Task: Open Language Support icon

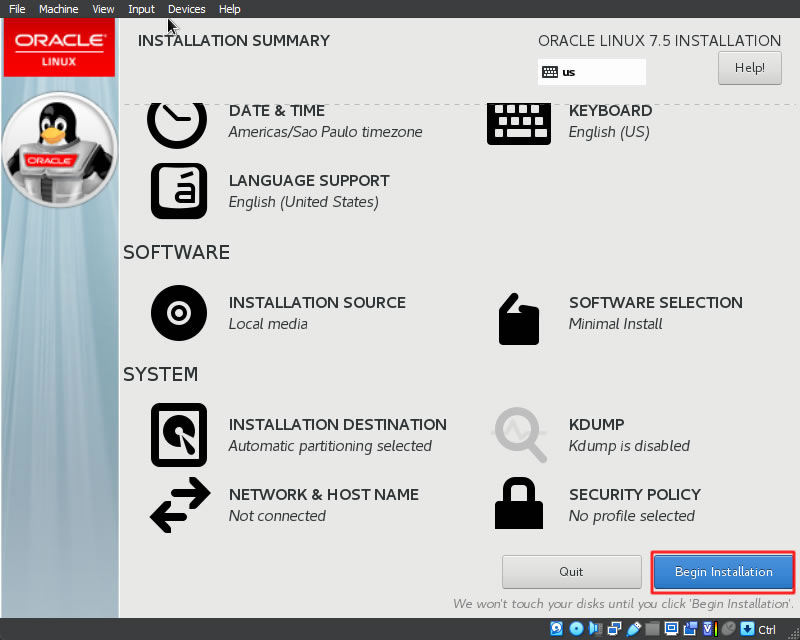Action: [179, 191]
